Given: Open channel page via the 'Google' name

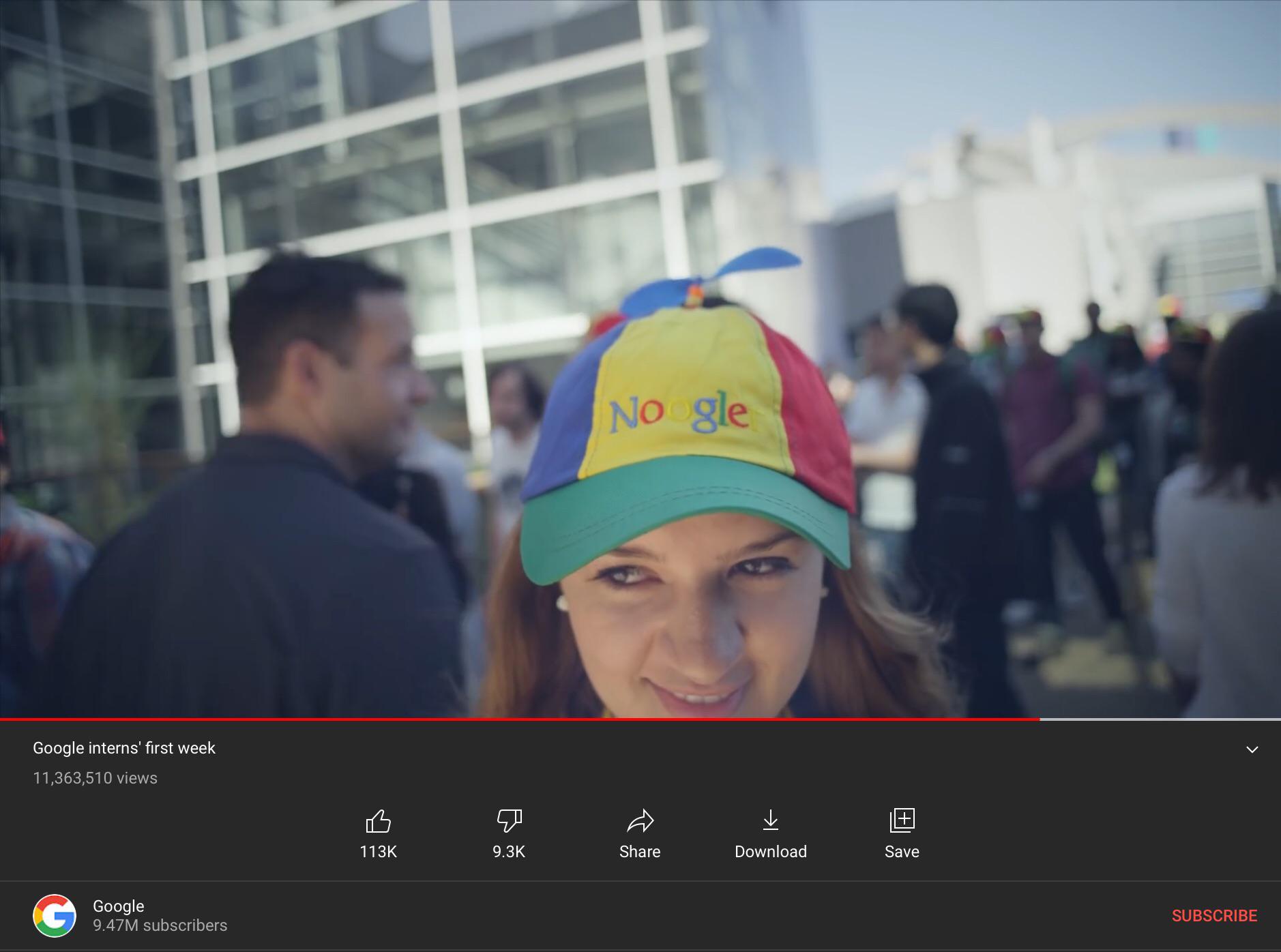Looking at the screenshot, I should pos(118,906).
